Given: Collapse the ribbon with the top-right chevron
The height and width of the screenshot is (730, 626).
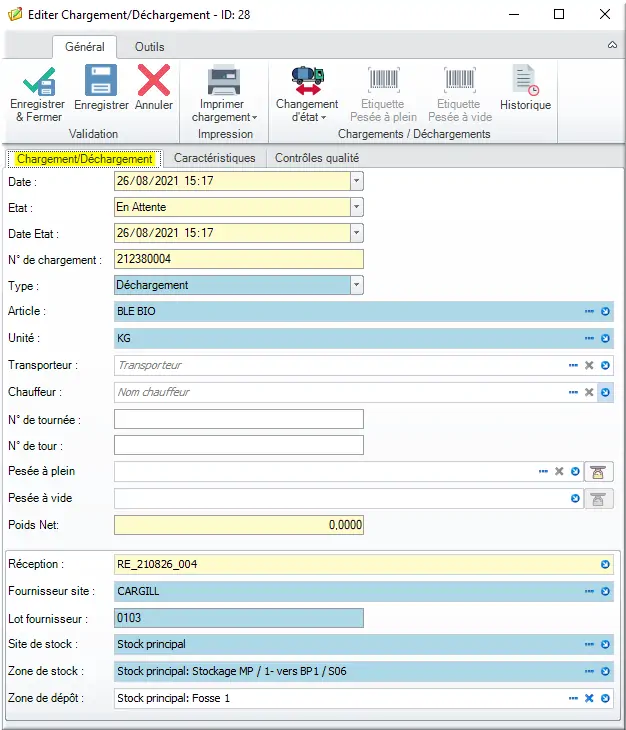Looking at the screenshot, I should tap(613, 45).
